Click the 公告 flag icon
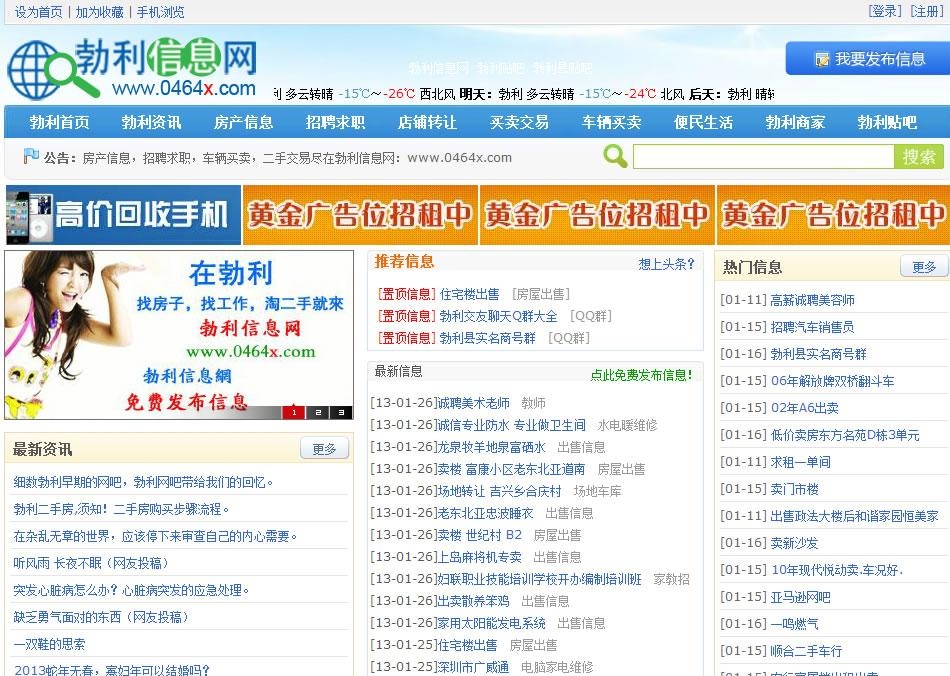Image resolution: width=950 pixels, height=676 pixels. tap(31, 156)
